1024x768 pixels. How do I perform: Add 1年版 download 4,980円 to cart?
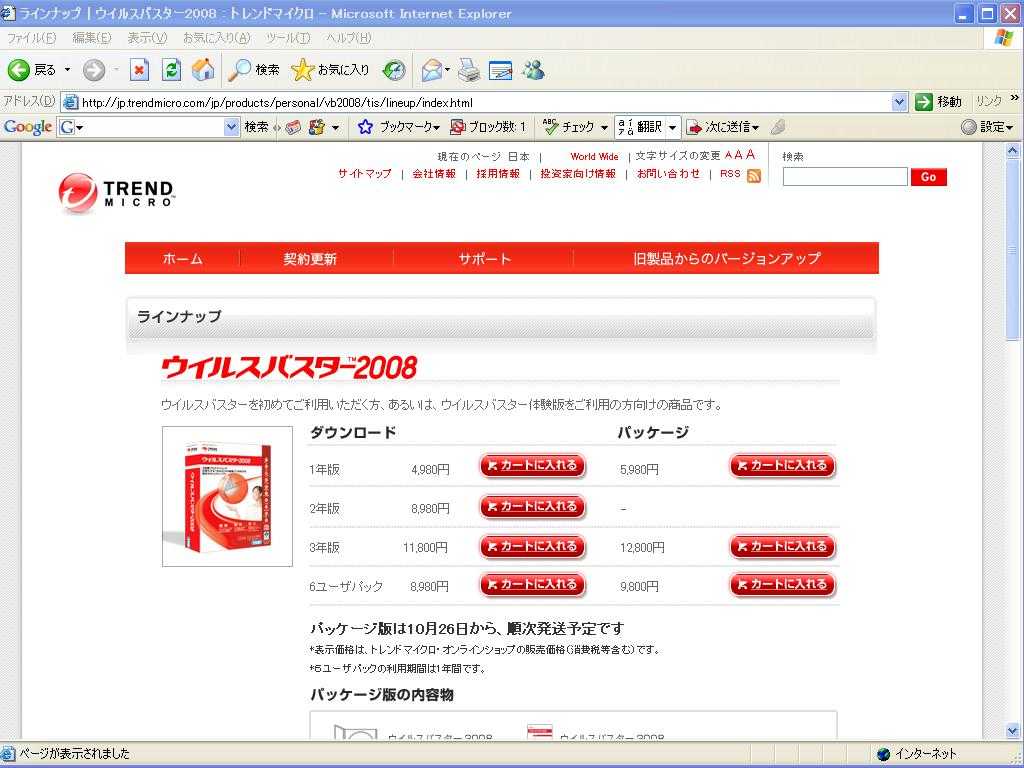(532, 466)
